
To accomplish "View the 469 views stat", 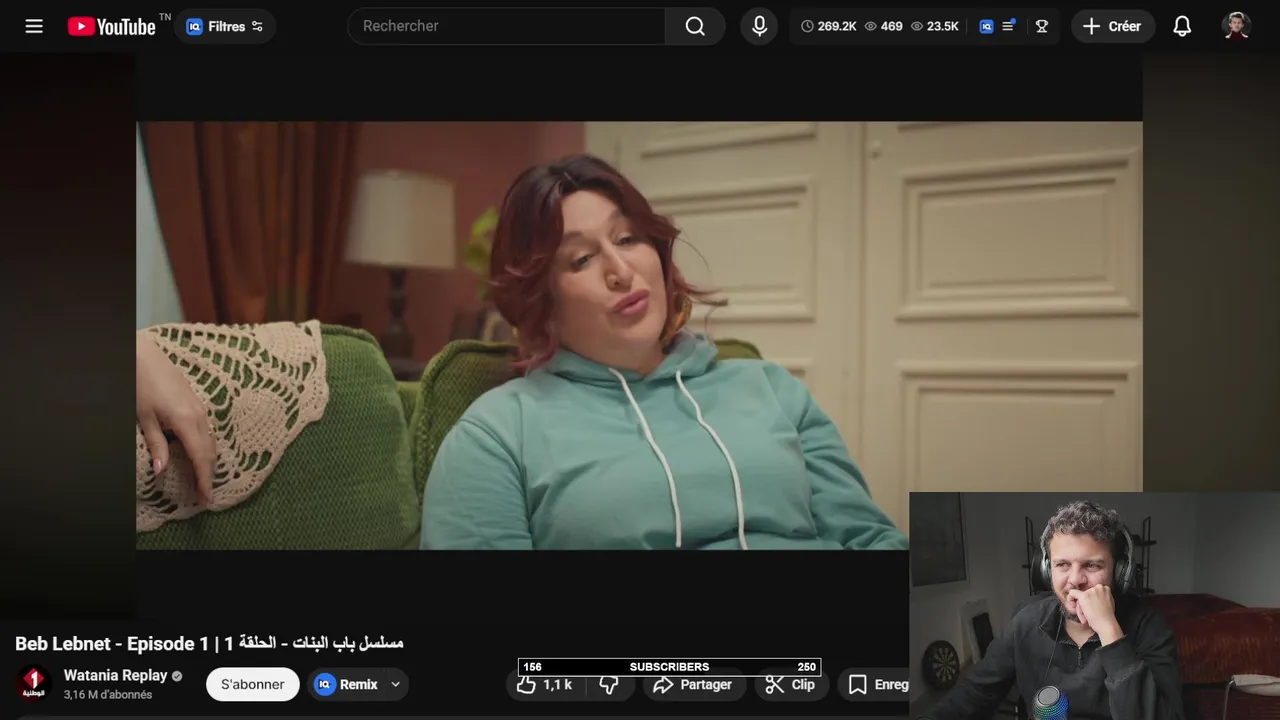I will pos(883,26).
